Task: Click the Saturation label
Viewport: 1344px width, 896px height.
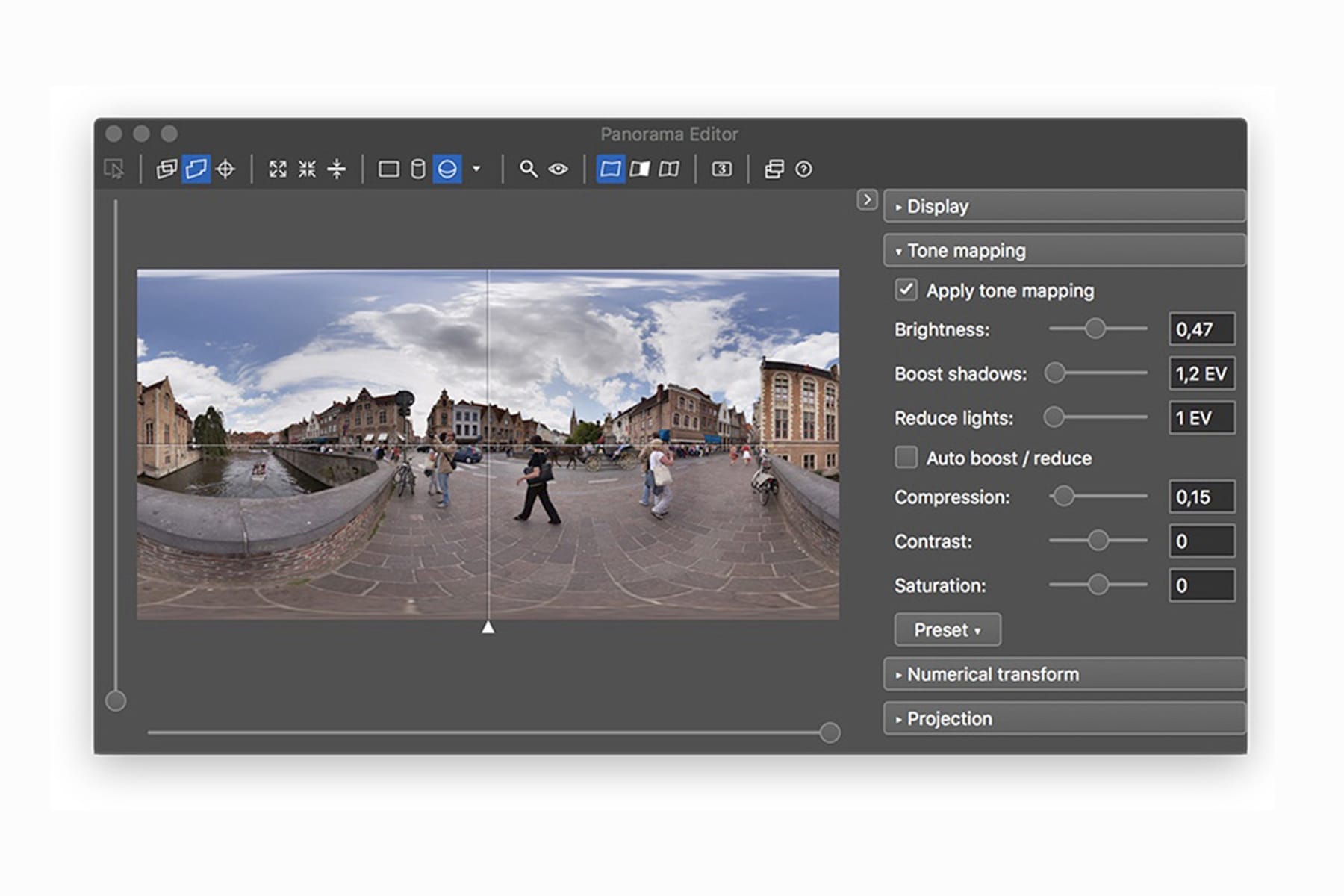Action: pyautogui.click(x=940, y=585)
